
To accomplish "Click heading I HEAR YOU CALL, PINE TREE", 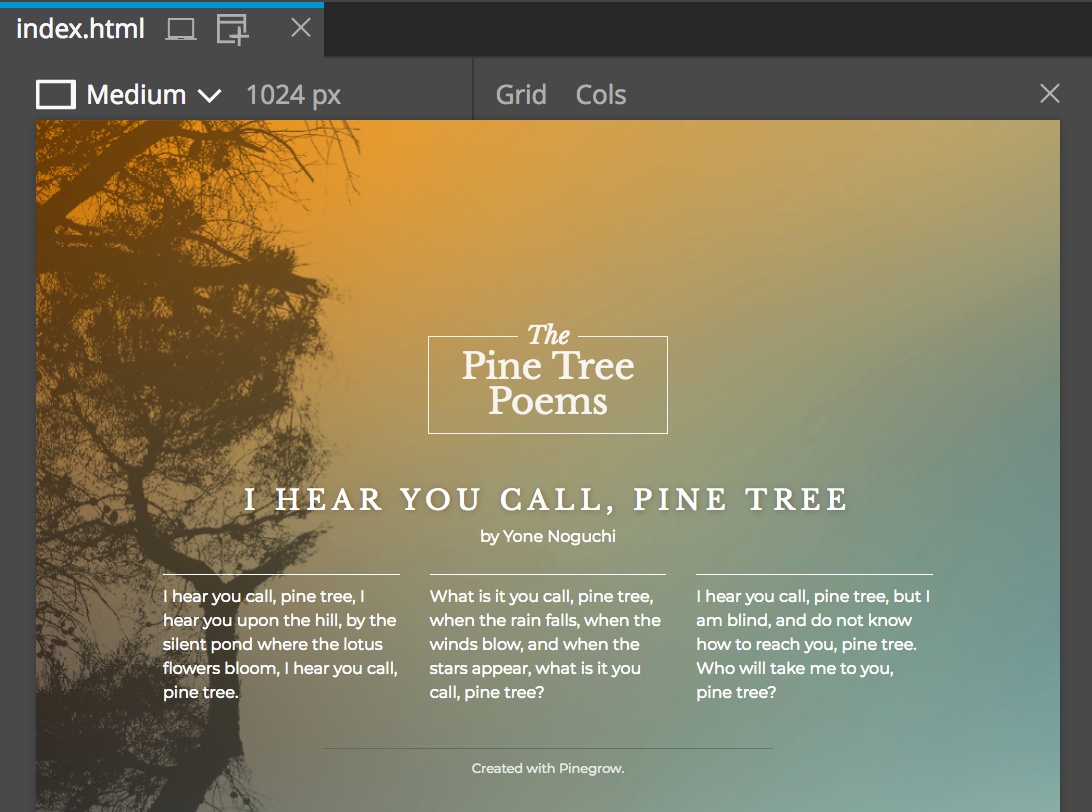I will (x=547, y=499).
